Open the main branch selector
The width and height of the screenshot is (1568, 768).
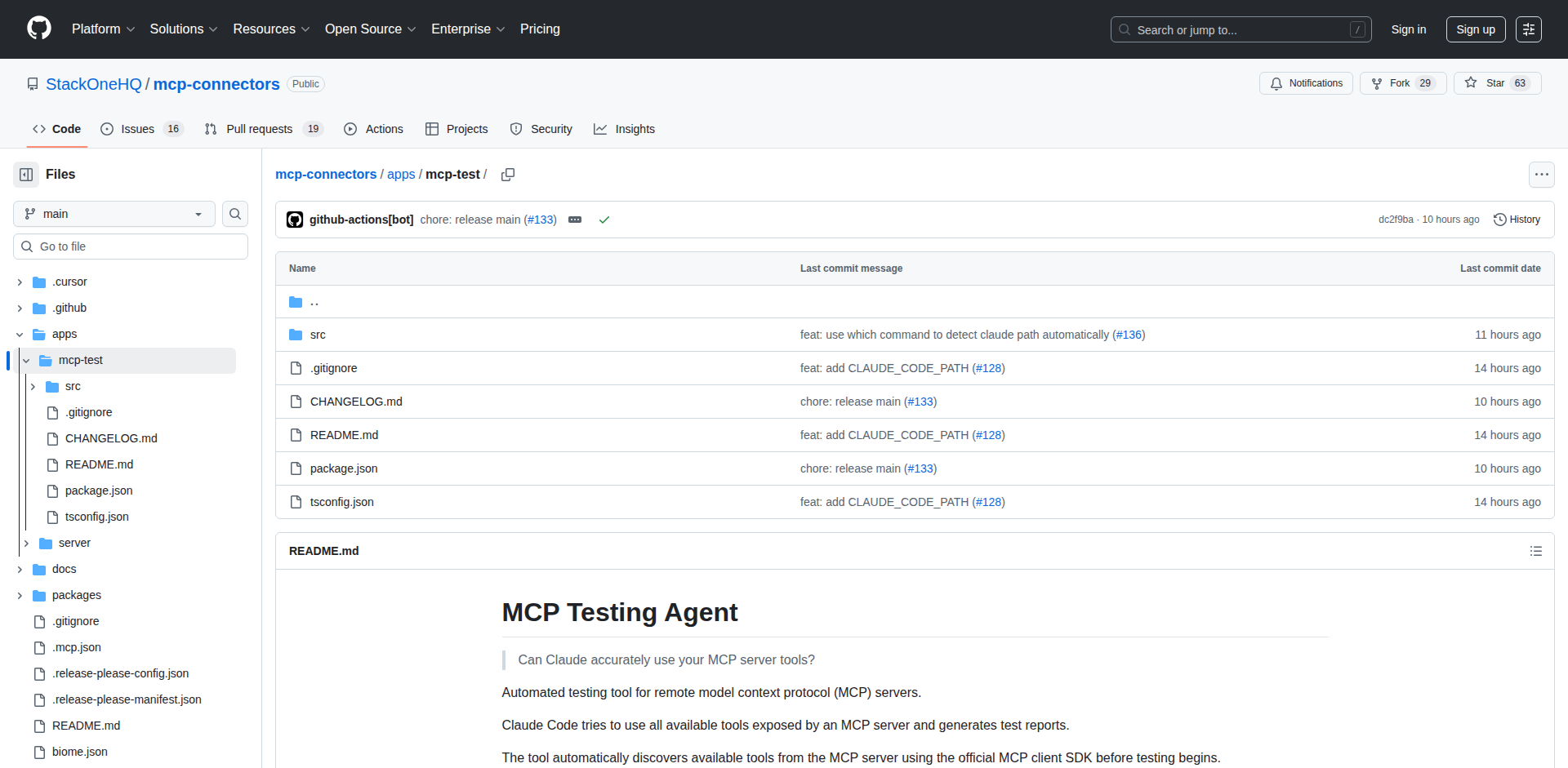pos(114,214)
